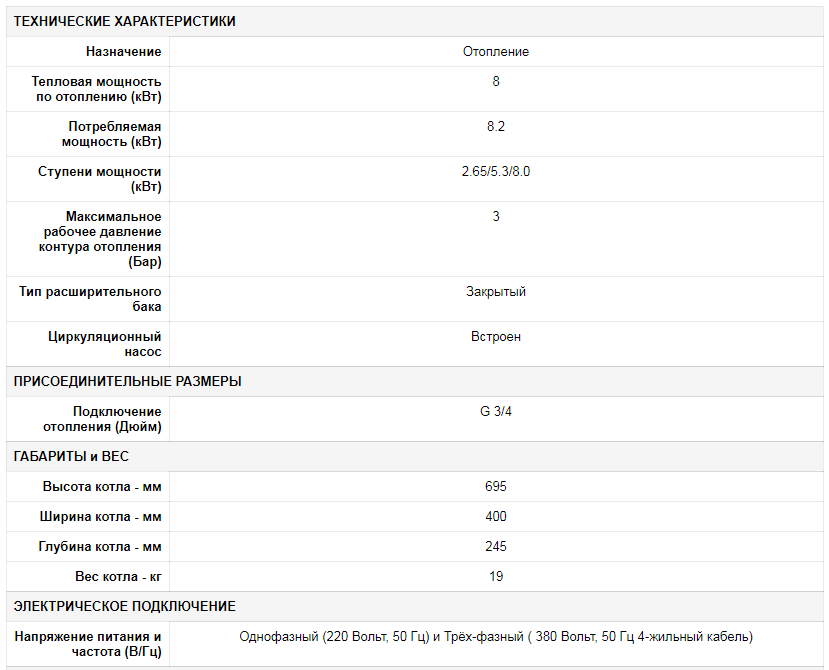Screen dimensions: 829x670
Task: Select the Циркуляционный насос label
Action: click(105, 344)
